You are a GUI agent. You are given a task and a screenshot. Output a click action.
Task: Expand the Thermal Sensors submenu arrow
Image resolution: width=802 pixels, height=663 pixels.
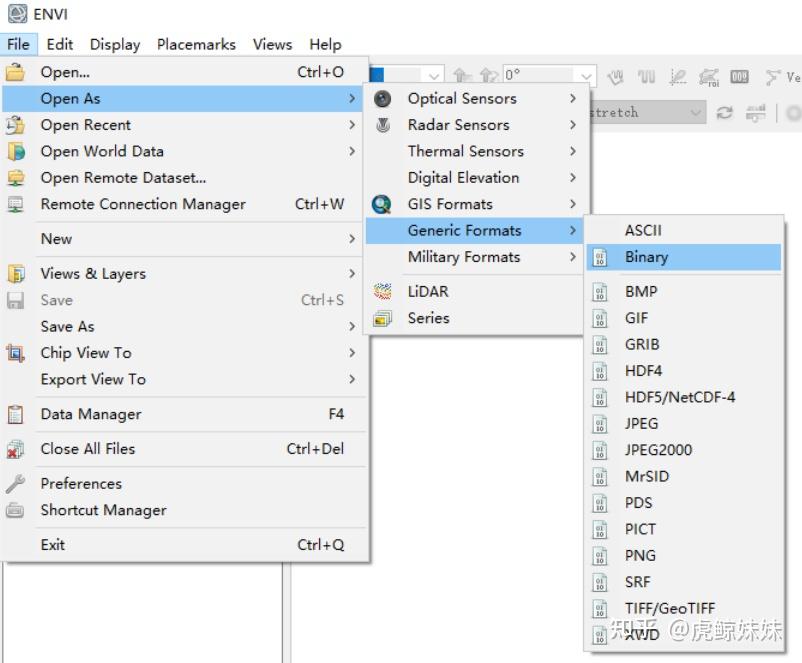pyautogui.click(x=573, y=151)
